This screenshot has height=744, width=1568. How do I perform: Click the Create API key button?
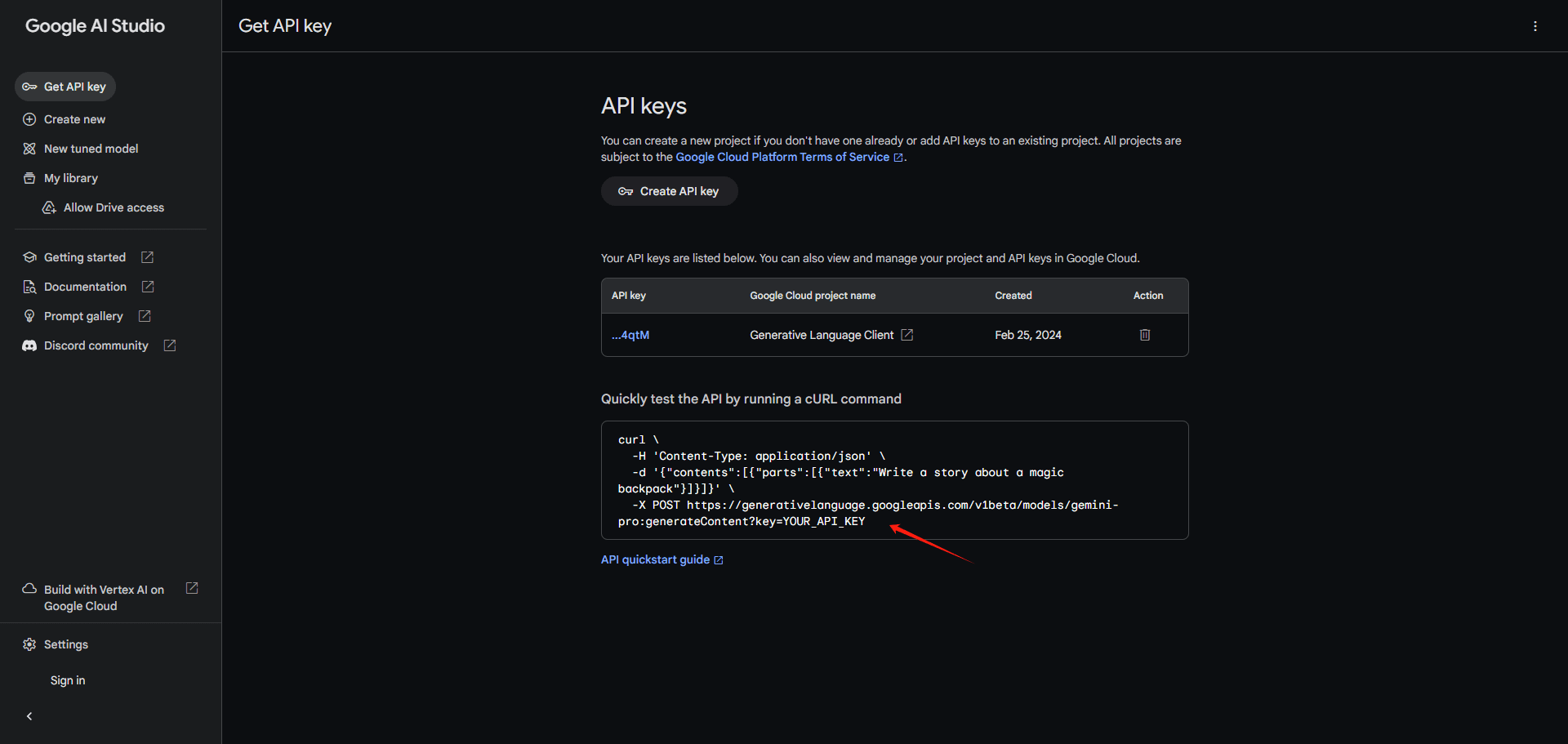point(670,191)
